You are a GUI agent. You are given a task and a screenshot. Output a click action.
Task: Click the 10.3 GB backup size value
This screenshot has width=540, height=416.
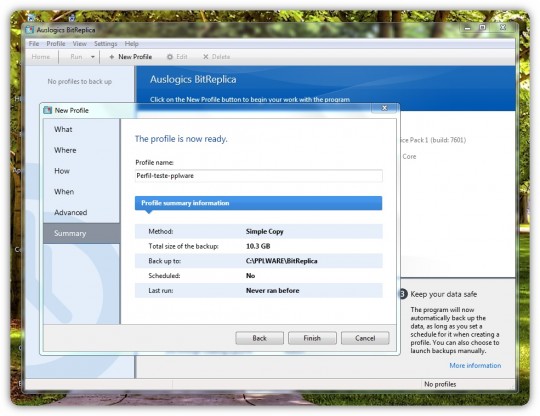(x=258, y=246)
